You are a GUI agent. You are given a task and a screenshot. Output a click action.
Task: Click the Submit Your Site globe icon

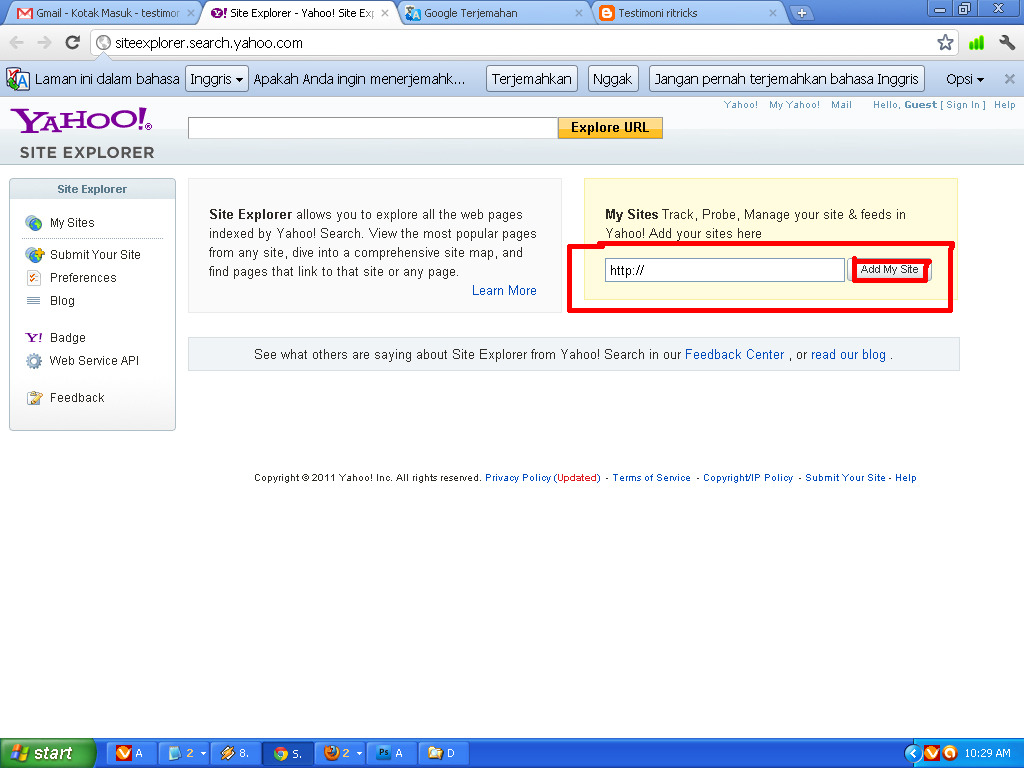34,255
